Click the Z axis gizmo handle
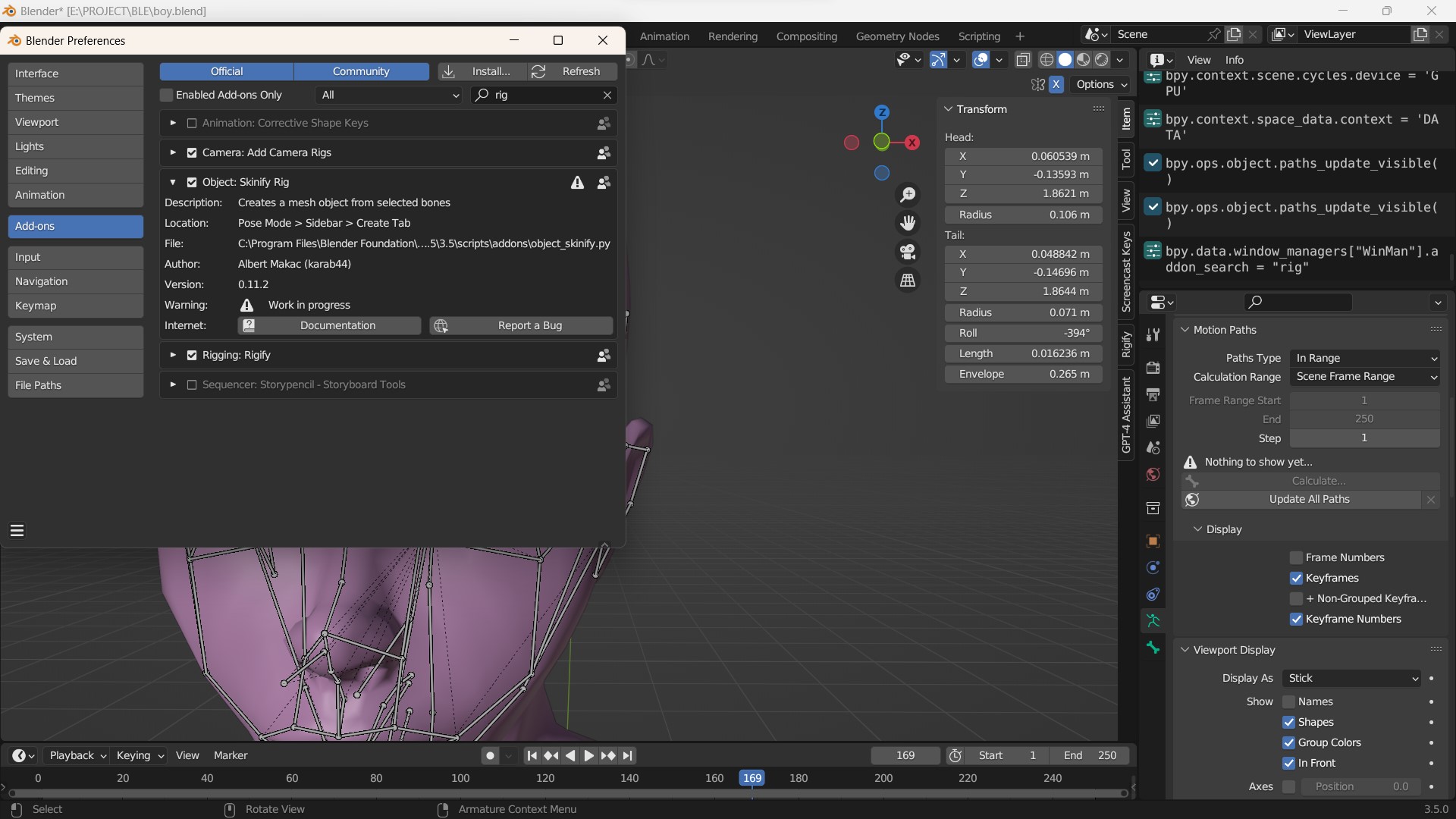 coord(882,112)
